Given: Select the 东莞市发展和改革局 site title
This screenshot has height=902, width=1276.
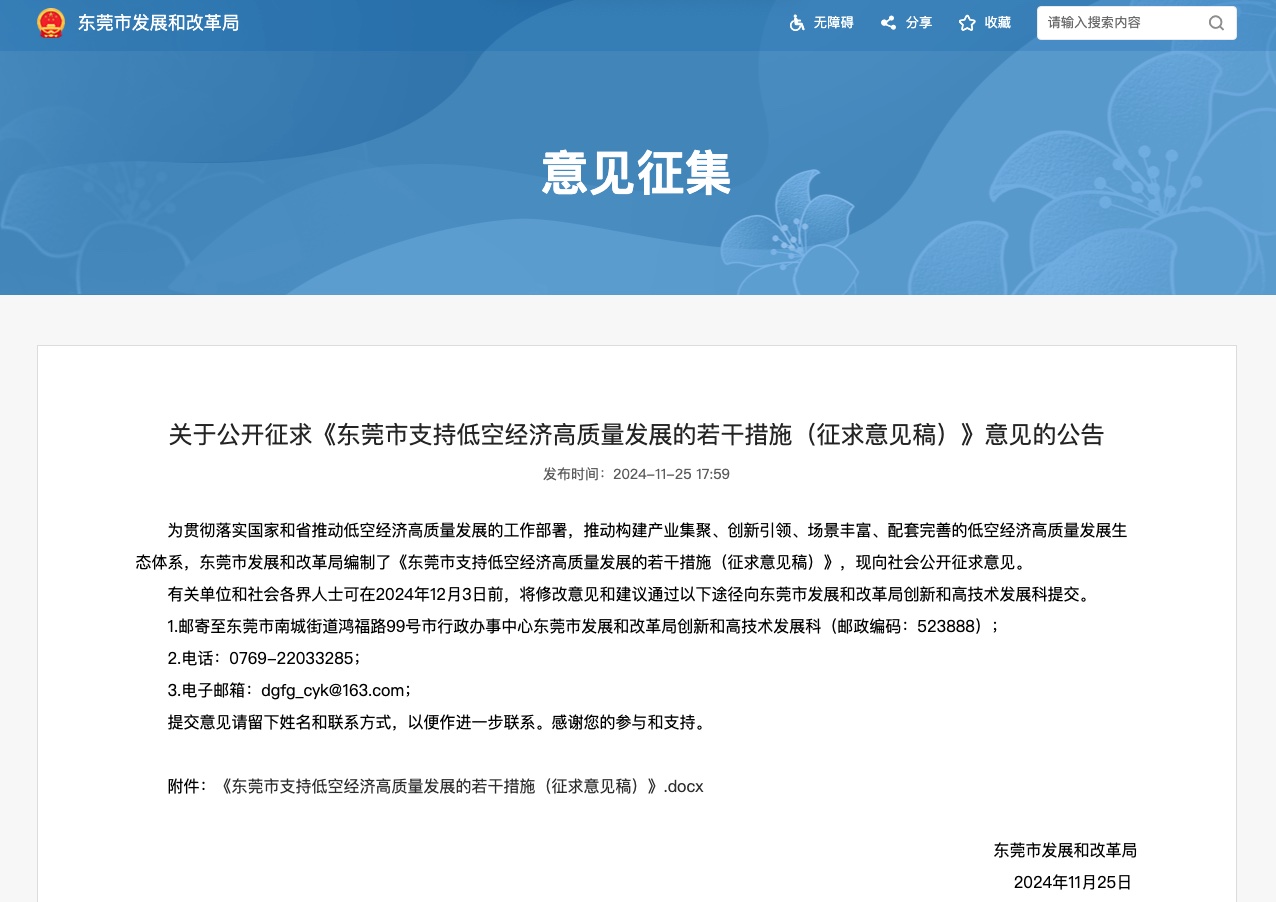Looking at the screenshot, I should (158, 22).
